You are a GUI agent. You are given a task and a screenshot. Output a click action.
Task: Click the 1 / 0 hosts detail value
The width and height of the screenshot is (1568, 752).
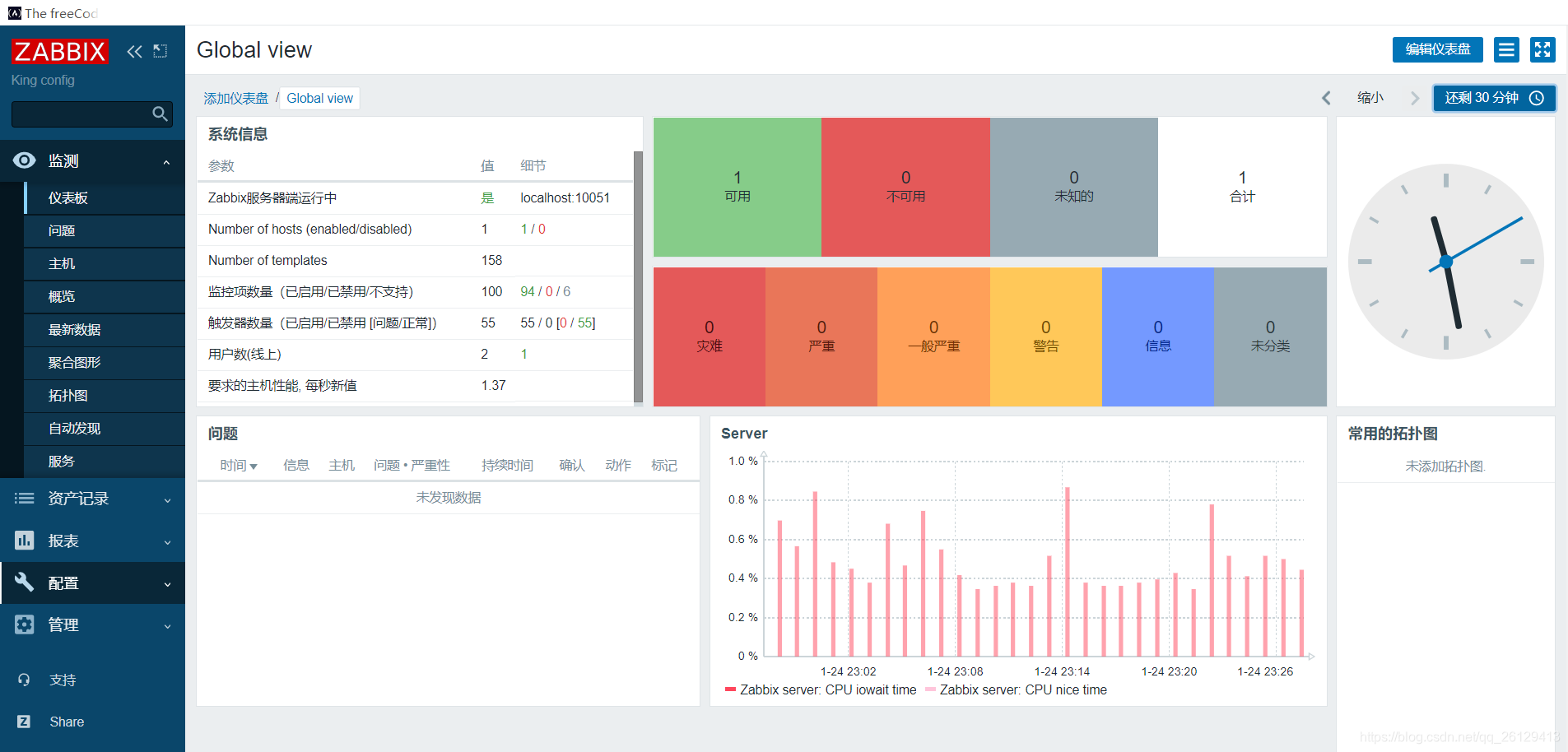(533, 229)
